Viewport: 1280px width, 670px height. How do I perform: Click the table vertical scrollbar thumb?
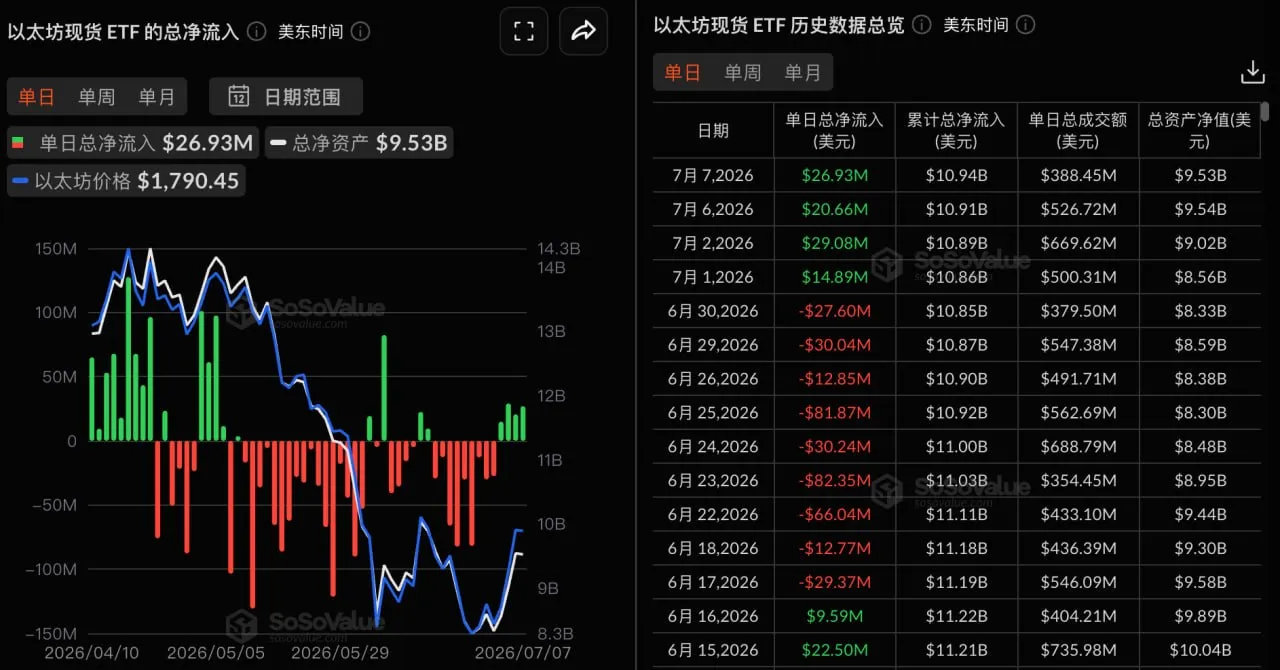(x=1265, y=111)
